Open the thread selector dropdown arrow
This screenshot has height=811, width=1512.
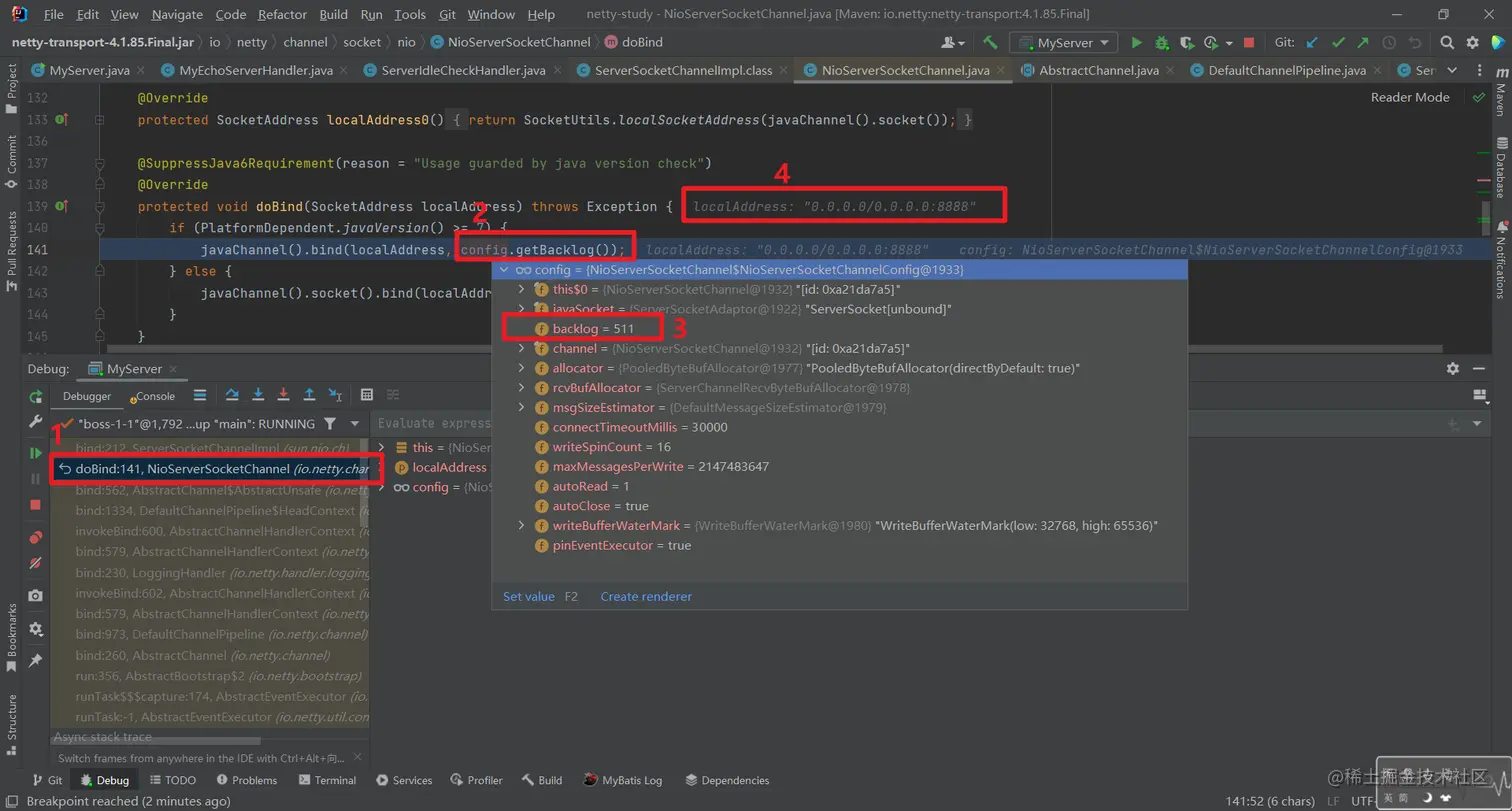(x=354, y=424)
